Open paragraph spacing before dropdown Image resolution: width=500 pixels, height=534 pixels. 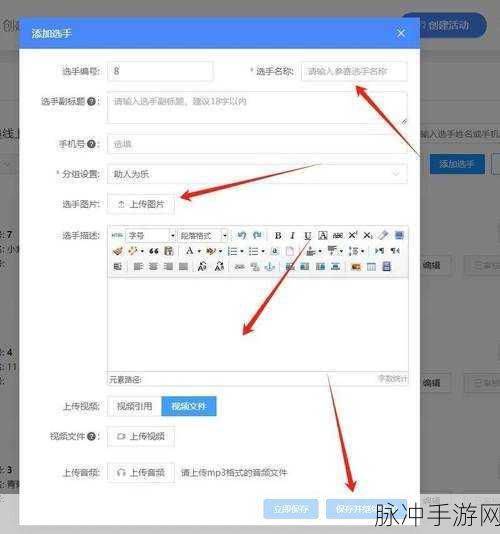click(x=320, y=252)
